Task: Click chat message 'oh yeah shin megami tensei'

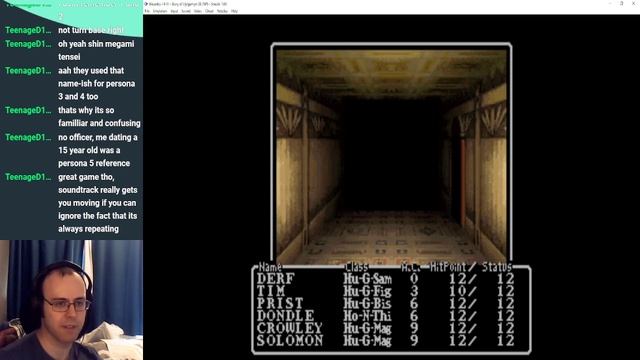Action: pyautogui.click(x=96, y=50)
